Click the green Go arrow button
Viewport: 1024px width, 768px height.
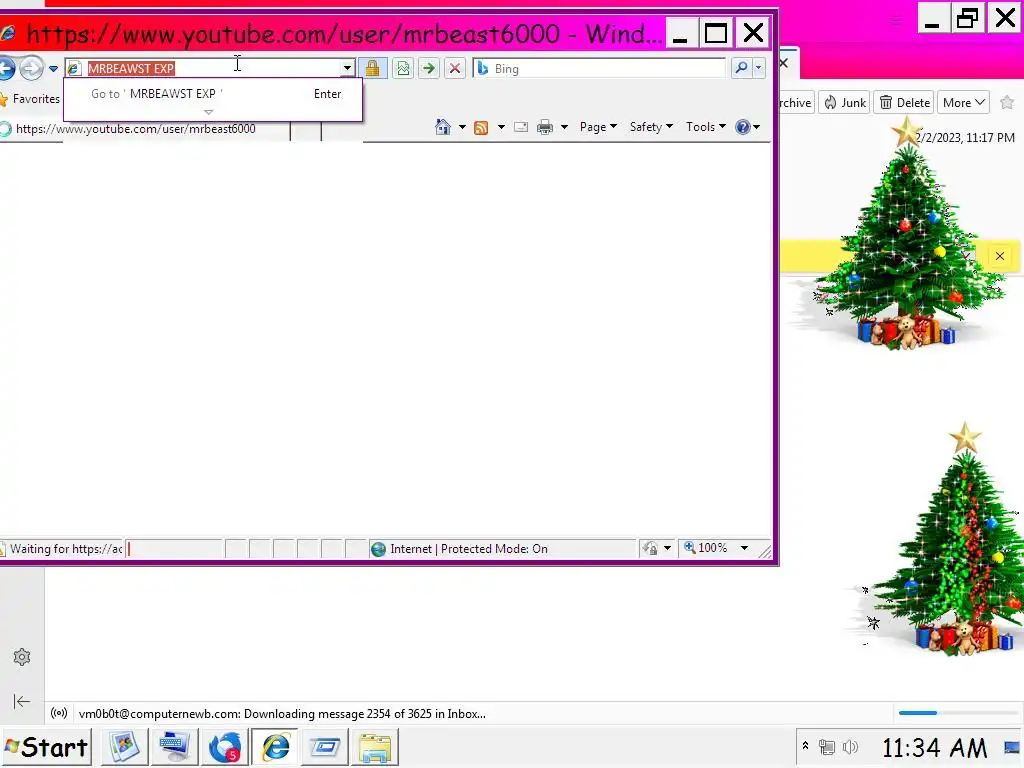(x=428, y=68)
